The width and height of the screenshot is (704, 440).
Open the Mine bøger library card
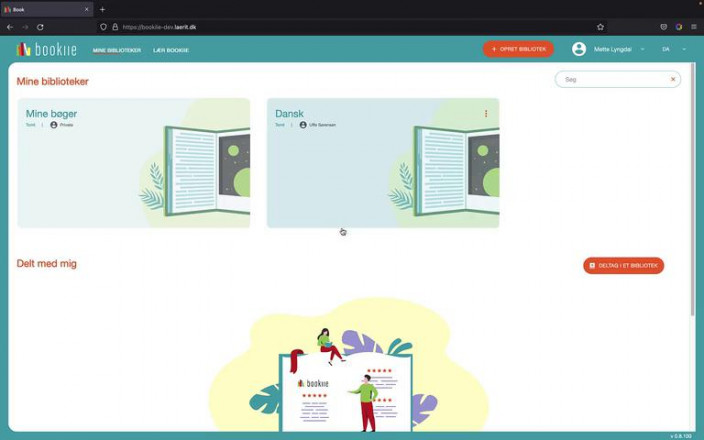133,163
